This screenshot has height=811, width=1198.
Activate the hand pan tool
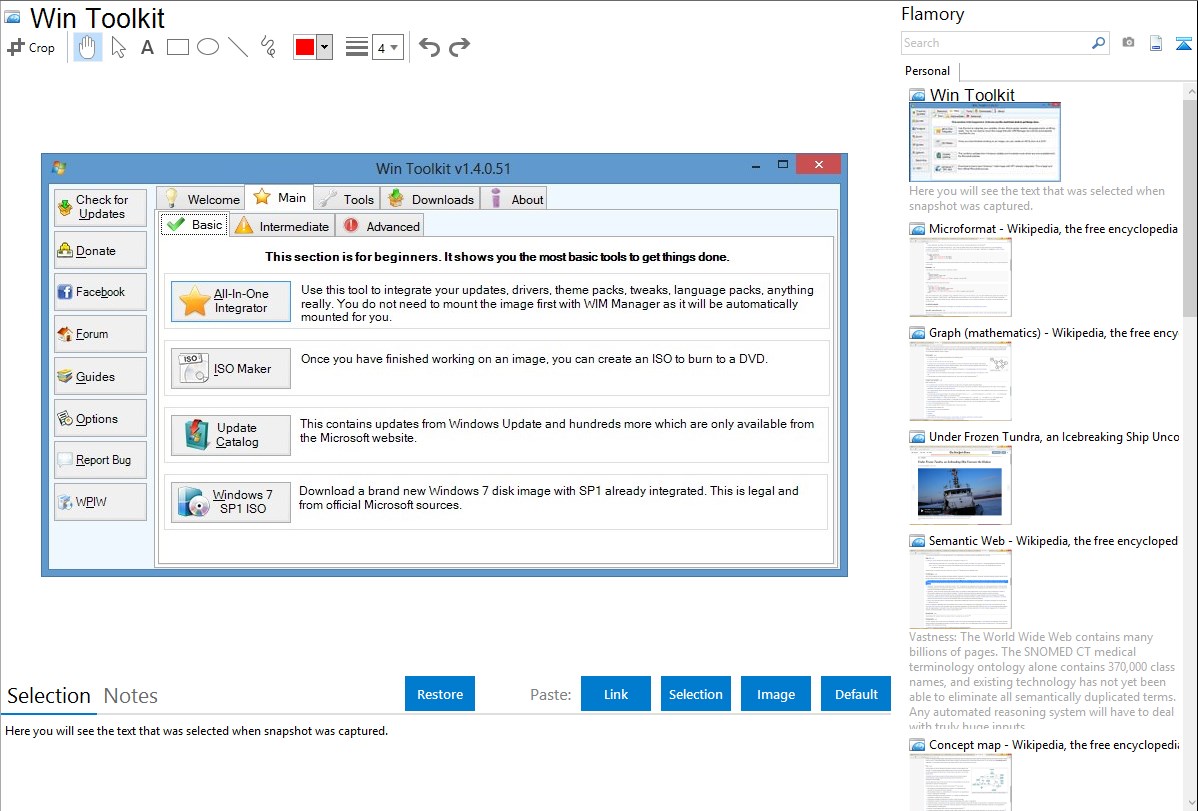(87, 47)
